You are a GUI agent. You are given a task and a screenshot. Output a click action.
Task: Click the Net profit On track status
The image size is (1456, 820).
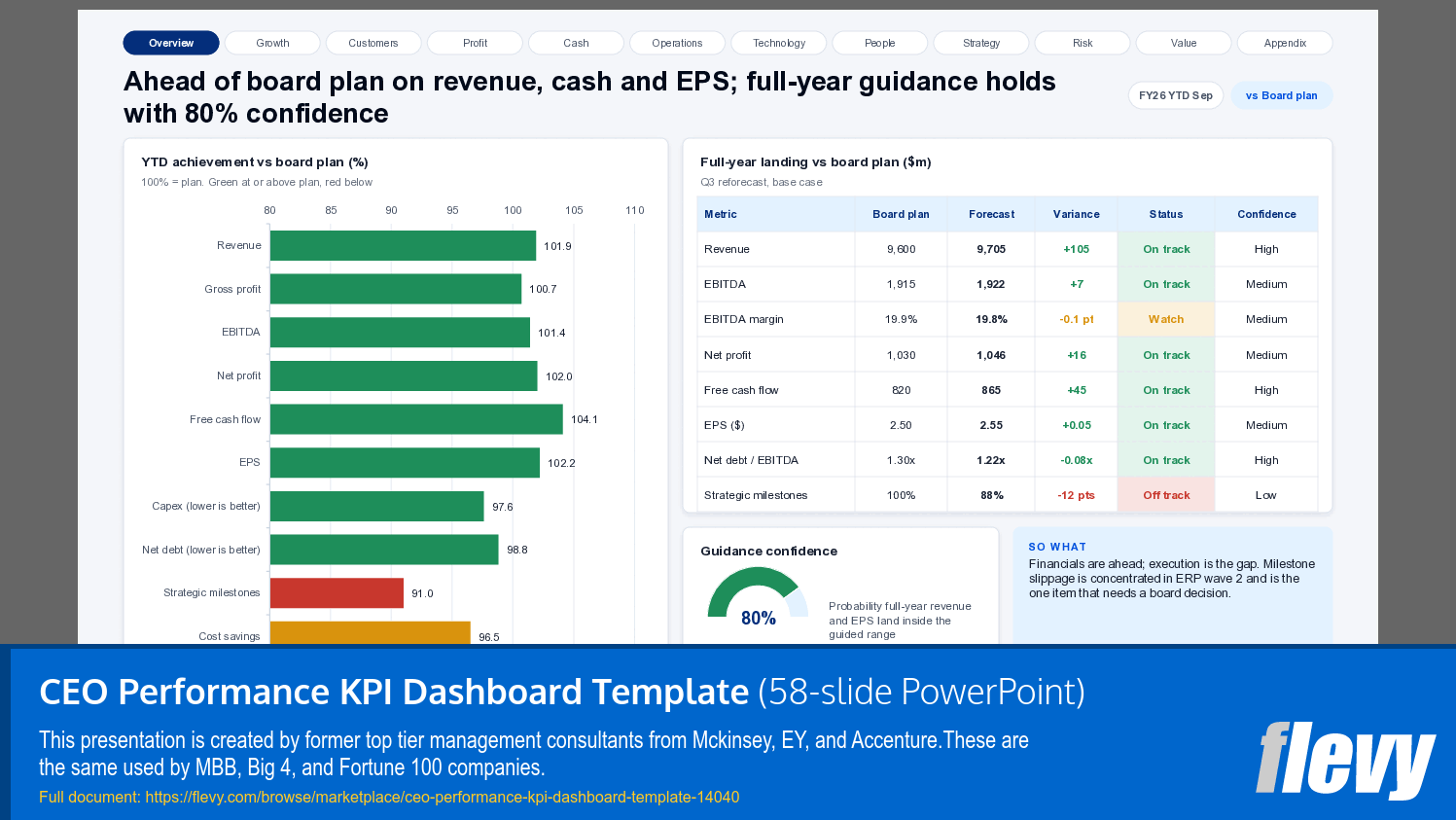(1166, 355)
